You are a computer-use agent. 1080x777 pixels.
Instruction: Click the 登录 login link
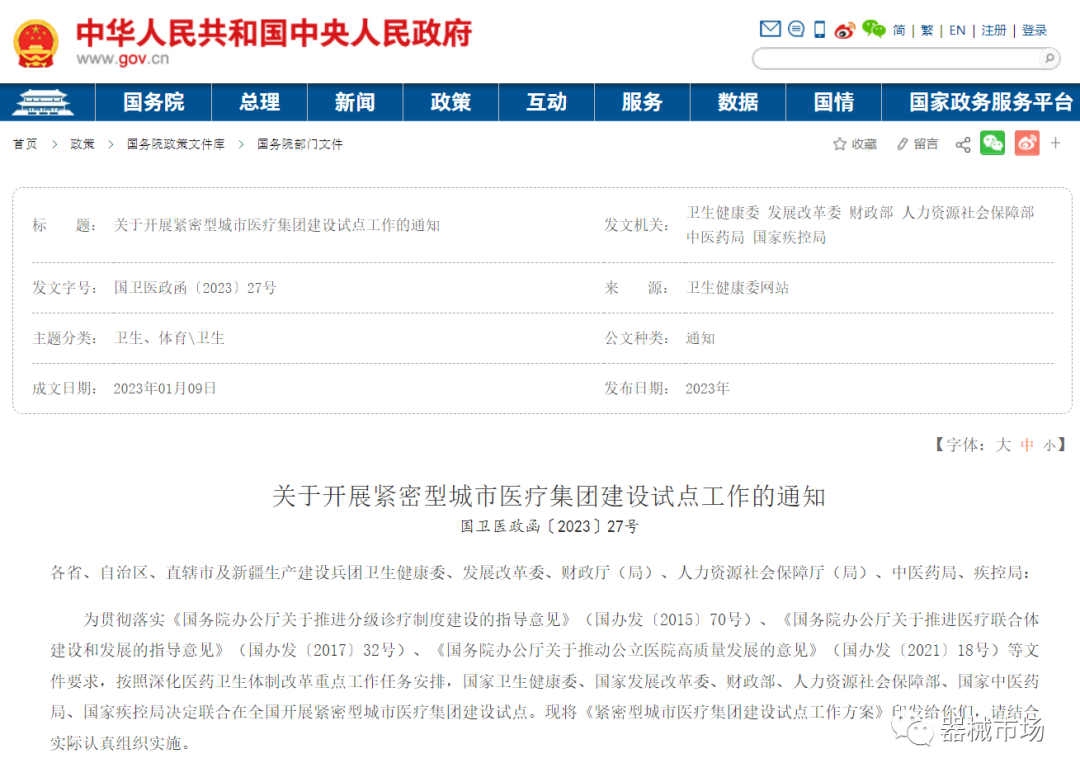(1034, 30)
